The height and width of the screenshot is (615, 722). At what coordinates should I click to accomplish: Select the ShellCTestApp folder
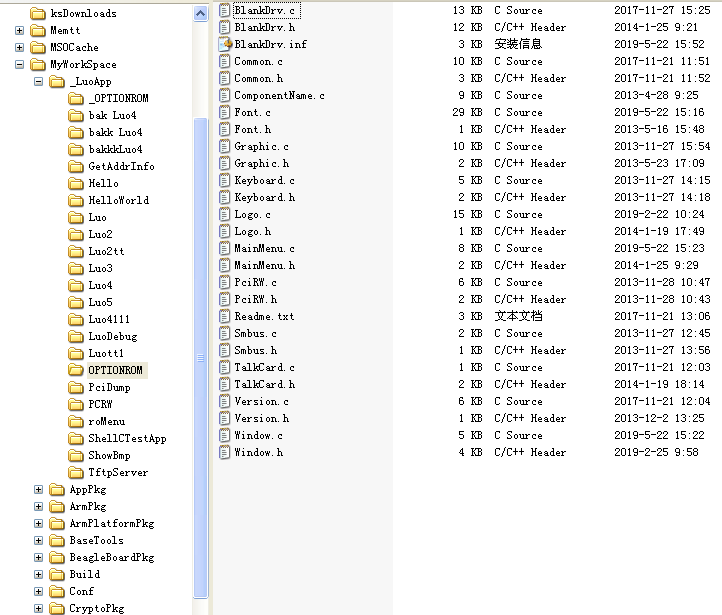127,438
